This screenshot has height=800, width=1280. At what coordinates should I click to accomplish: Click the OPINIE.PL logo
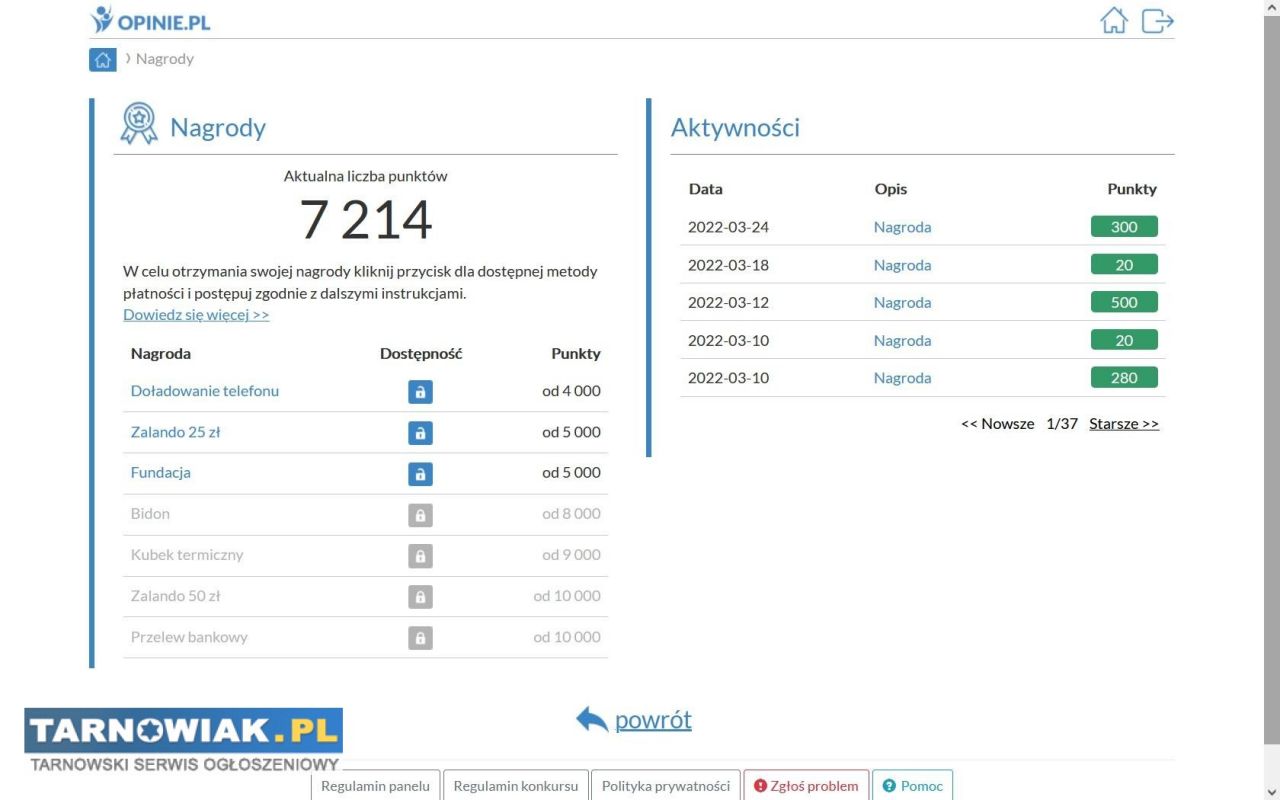pyautogui.click(x=150, y=21)
